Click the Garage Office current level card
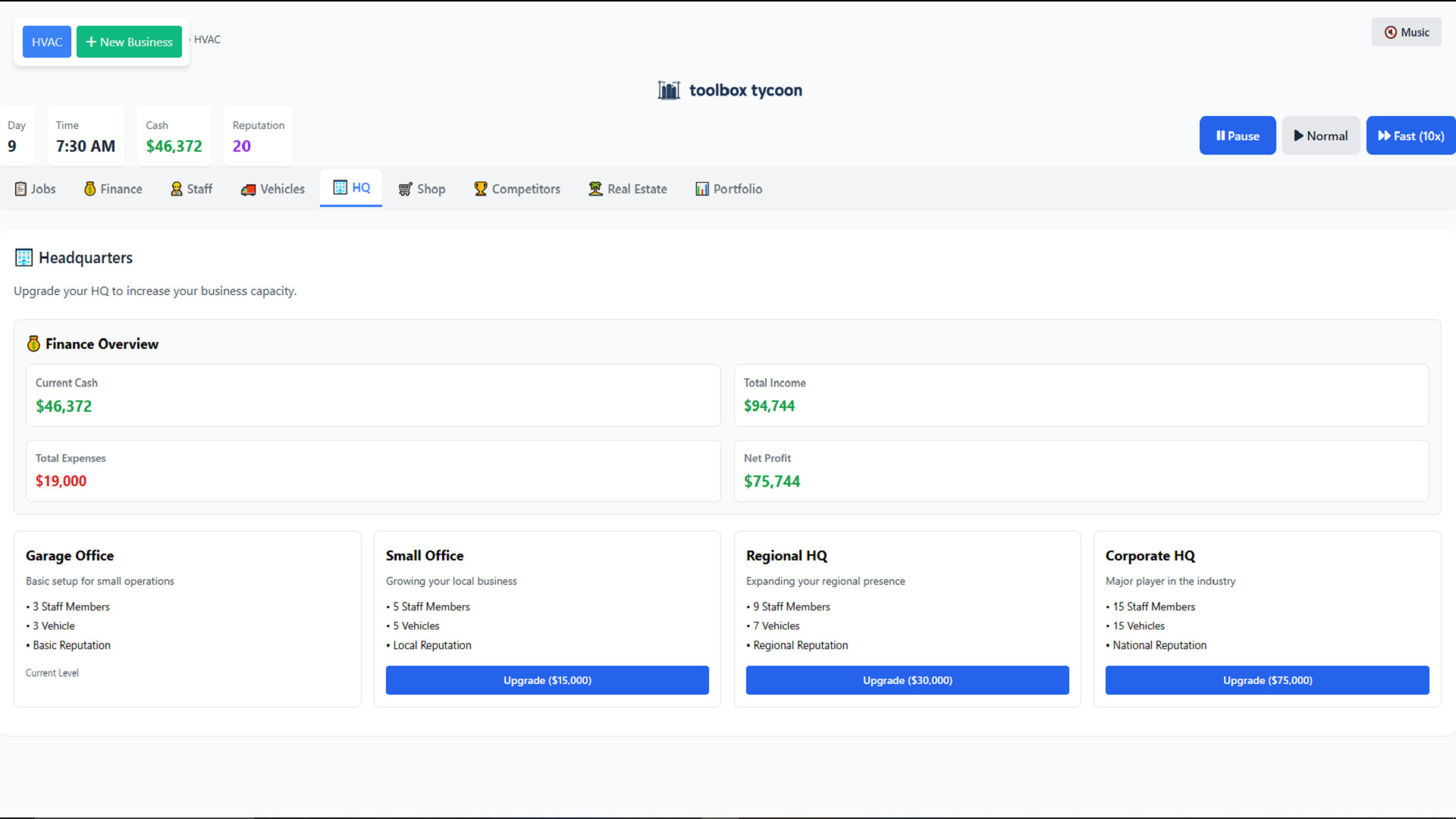Viewport: 1456px width, 819px height. 187,619
